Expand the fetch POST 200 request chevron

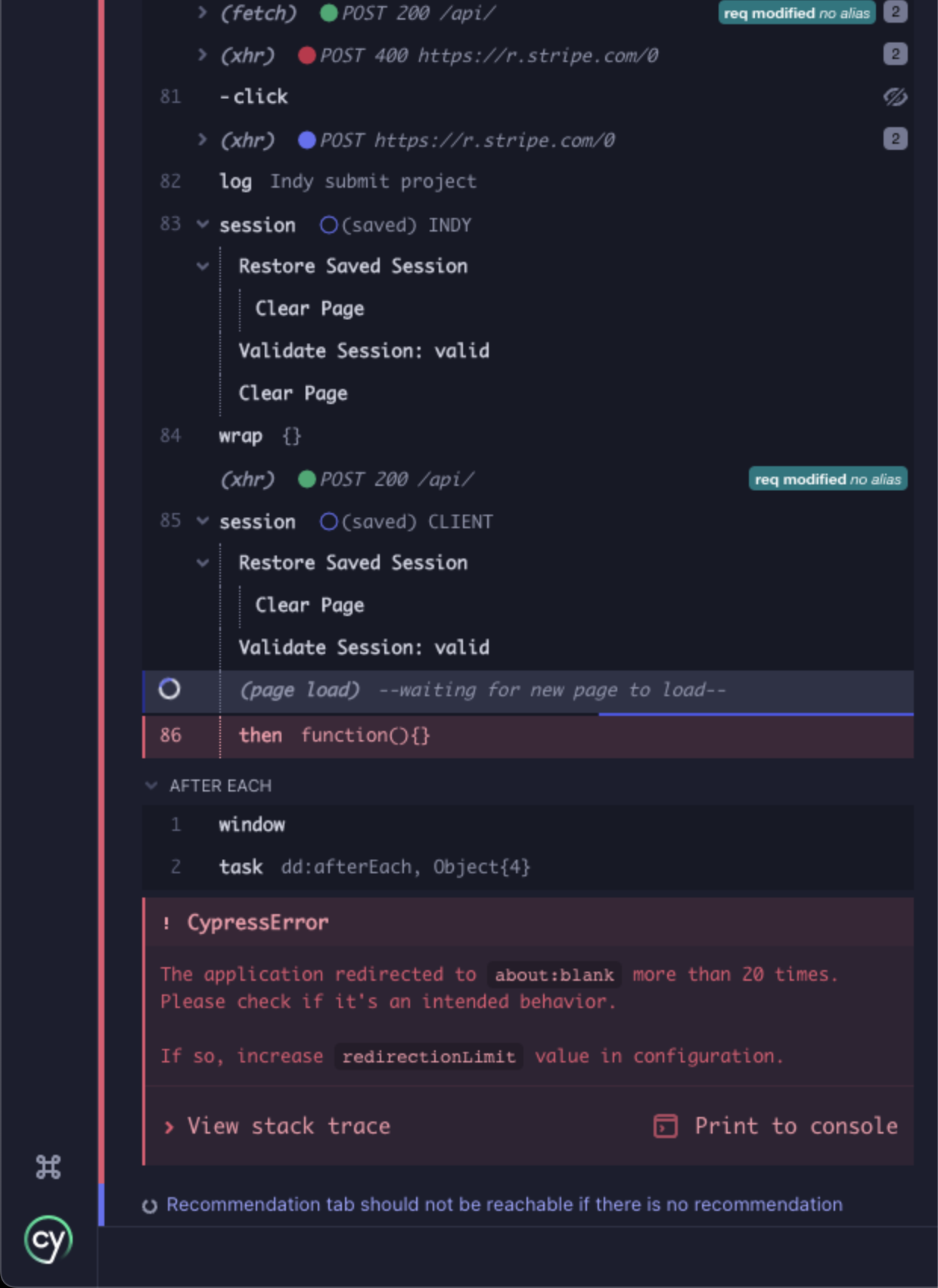(202, 12)
